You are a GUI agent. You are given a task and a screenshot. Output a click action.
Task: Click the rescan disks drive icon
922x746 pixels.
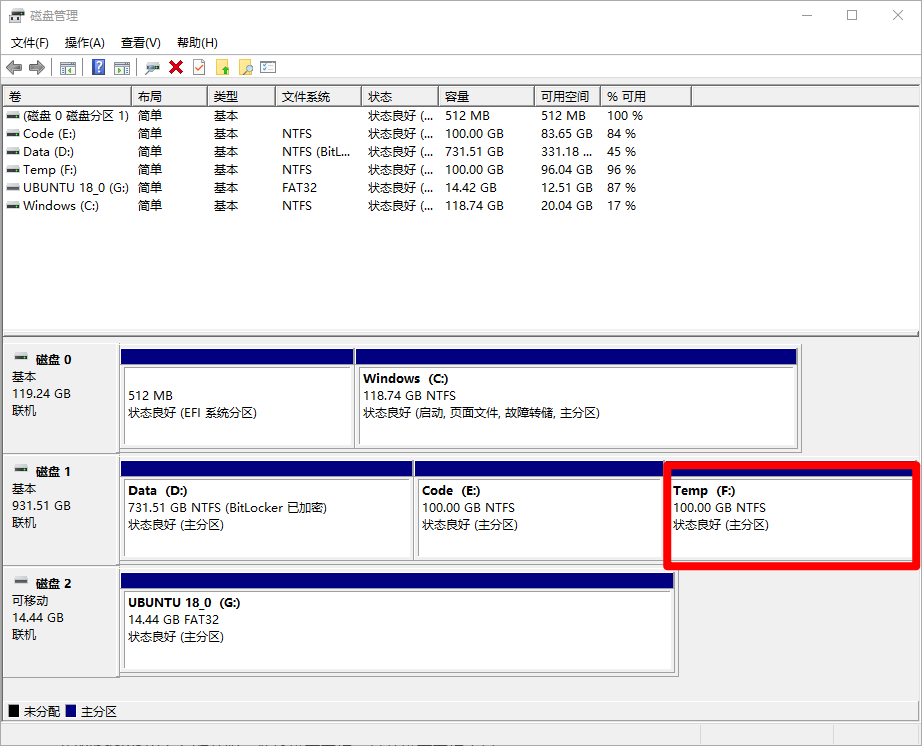tap(152, 68)
